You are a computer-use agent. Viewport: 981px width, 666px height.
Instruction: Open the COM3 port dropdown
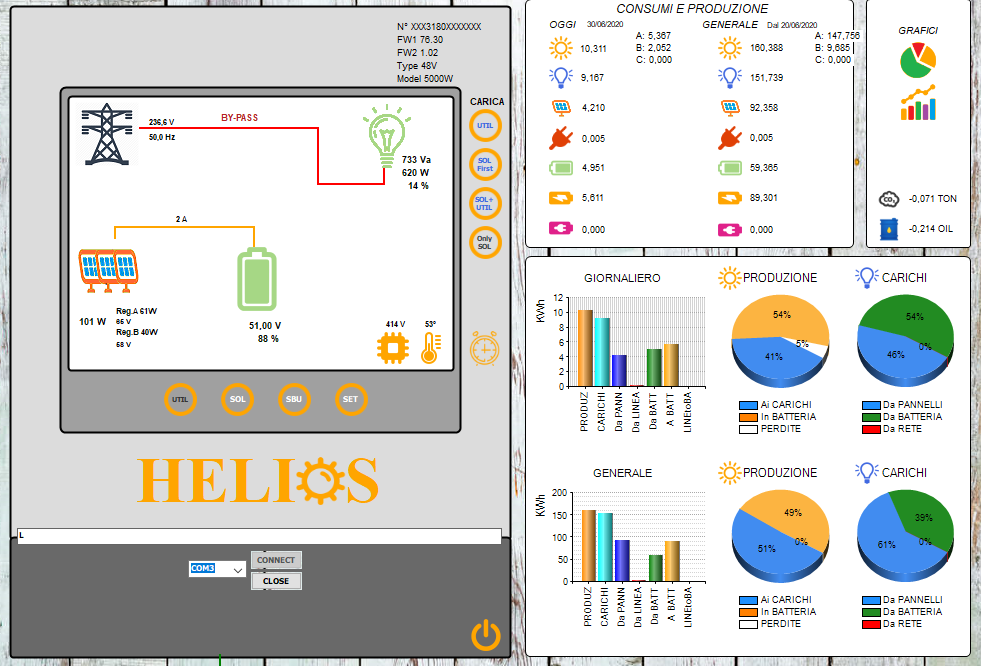click(x=217, y=568)
